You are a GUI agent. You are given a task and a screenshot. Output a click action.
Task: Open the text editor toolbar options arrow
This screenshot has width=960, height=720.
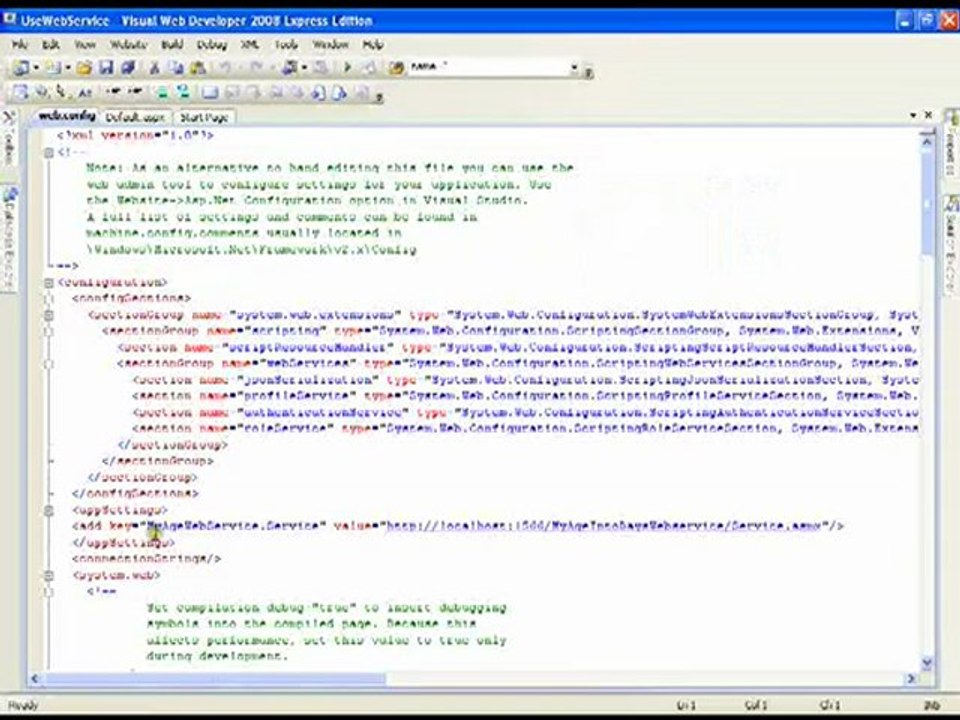(x=380, y=97)
